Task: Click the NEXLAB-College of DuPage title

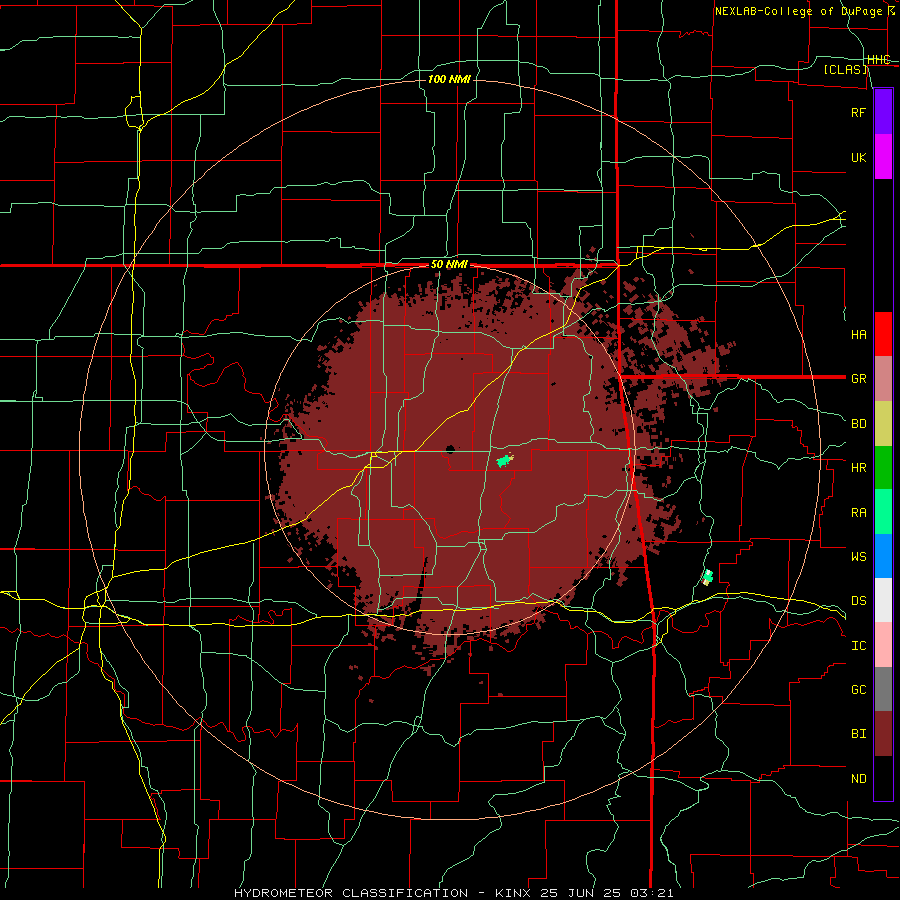Action: coord(798,11)
